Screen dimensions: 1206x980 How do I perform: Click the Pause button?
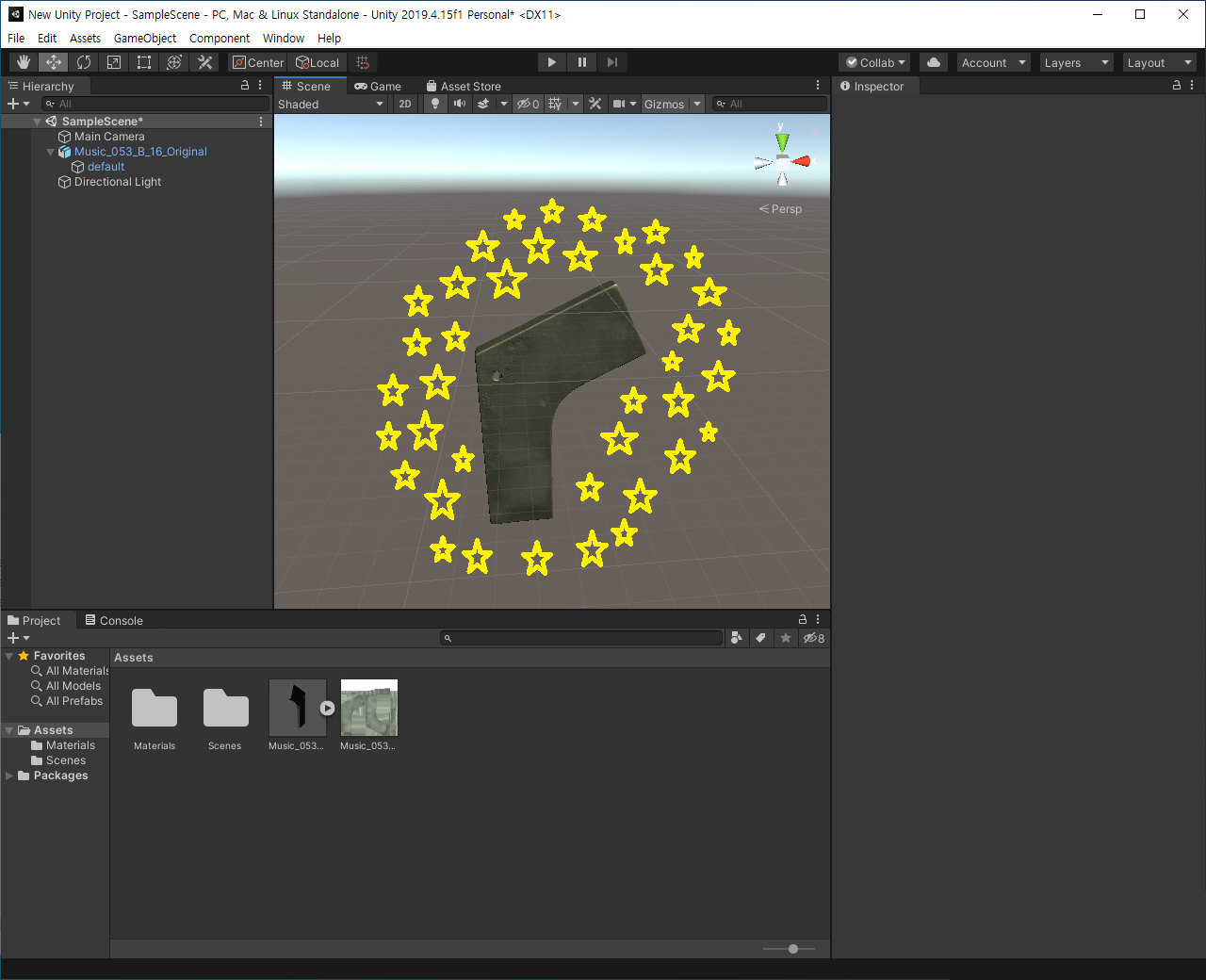[582, 62]
